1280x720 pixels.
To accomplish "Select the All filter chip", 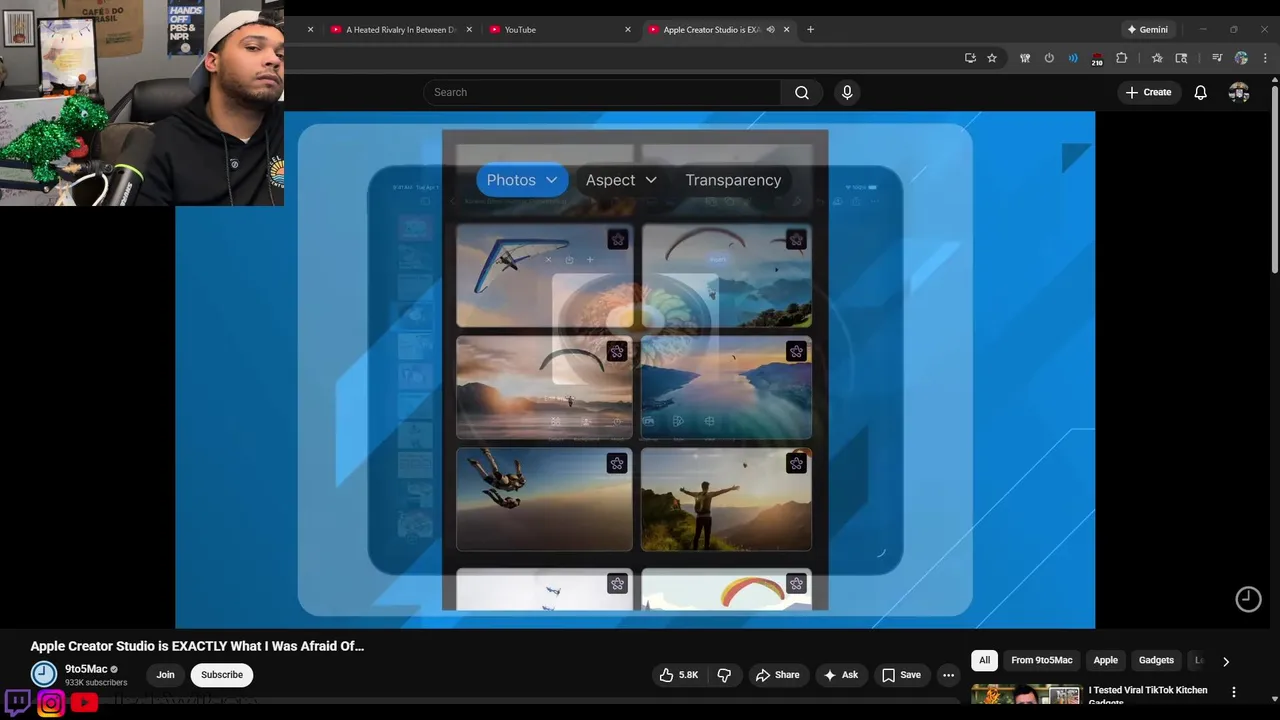I will [x=984, y=660].
